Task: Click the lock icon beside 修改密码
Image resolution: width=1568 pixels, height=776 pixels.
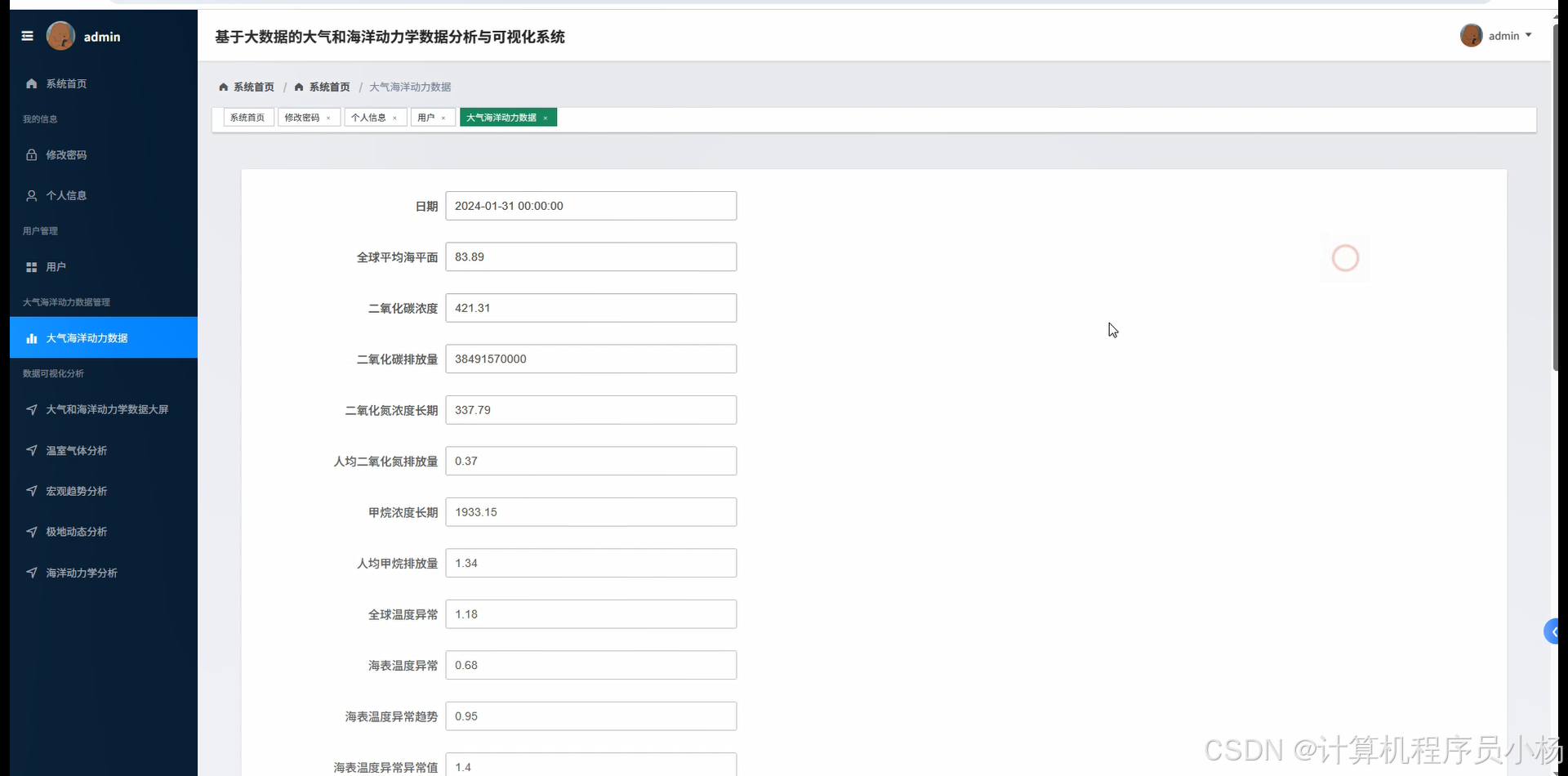Action: click(x=31, y=154)
